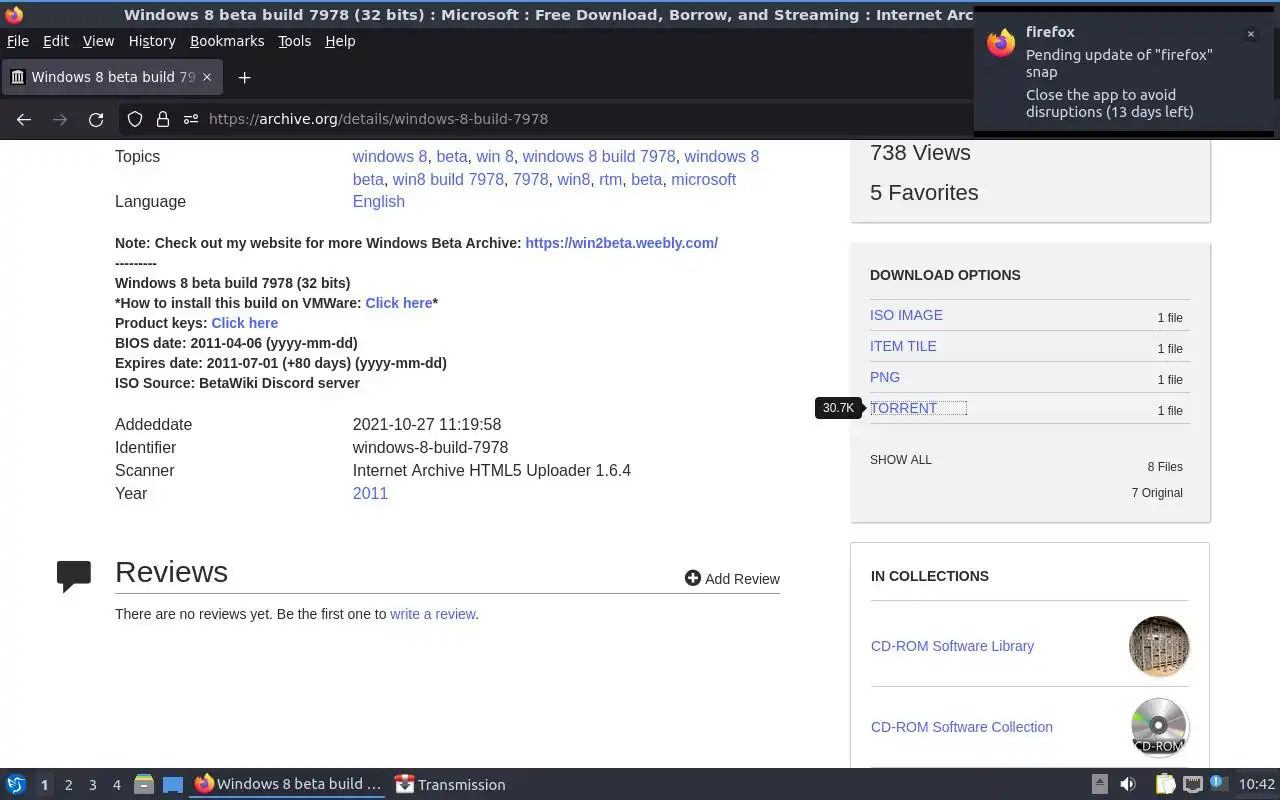Click the '738 Views' text
1280x800 pixels.
click(920, 153)
